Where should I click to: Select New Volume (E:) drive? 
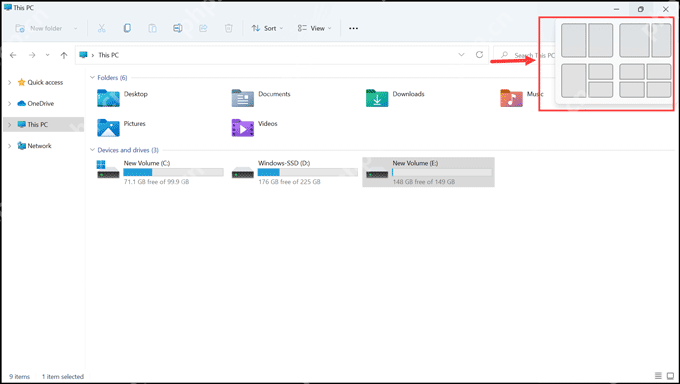(x=428, y=172)
